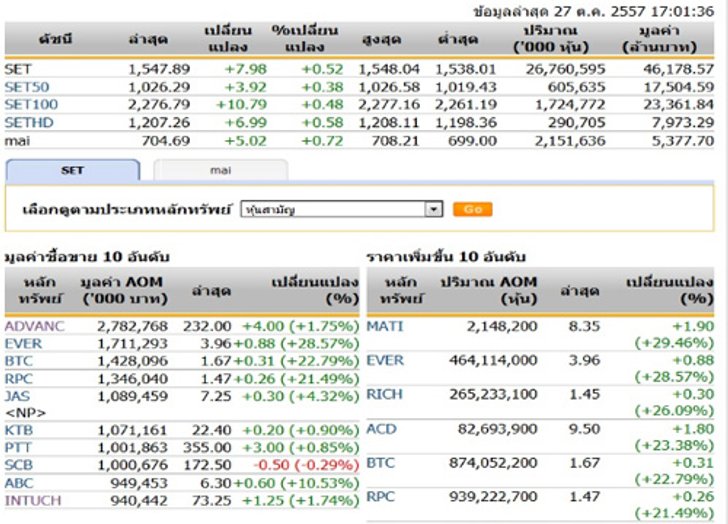
Task: Select SET volume 26,760,595
Action: click(x=566, y=69)
